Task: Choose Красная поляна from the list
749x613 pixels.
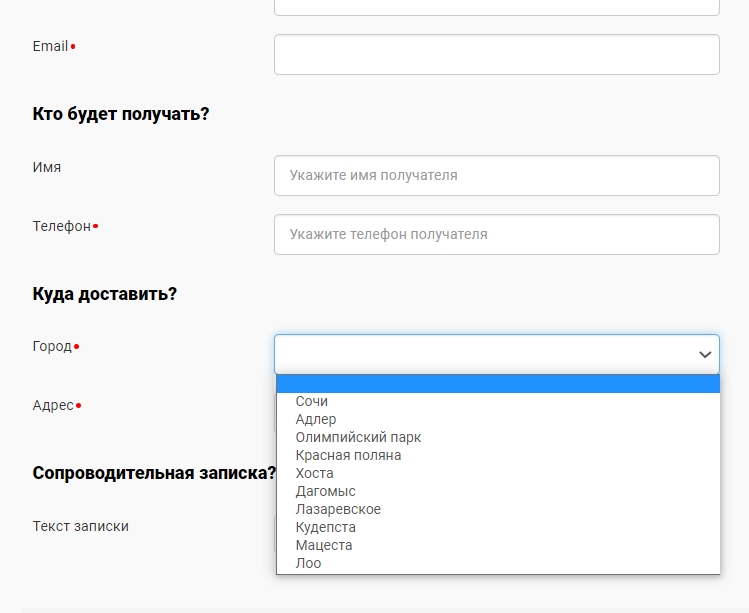Action: coord(348,455)
